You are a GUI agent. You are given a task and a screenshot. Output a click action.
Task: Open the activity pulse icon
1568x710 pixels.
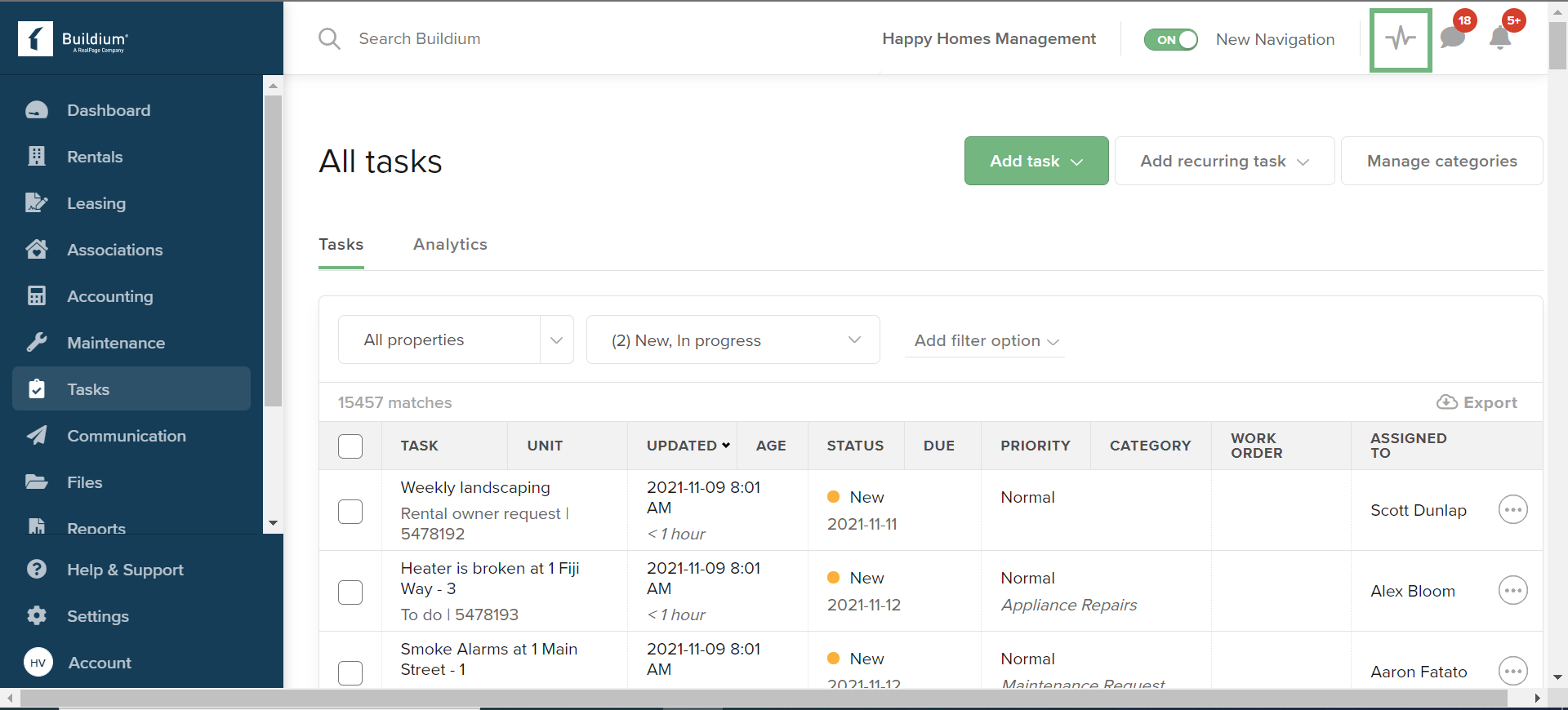[1401, 39]
